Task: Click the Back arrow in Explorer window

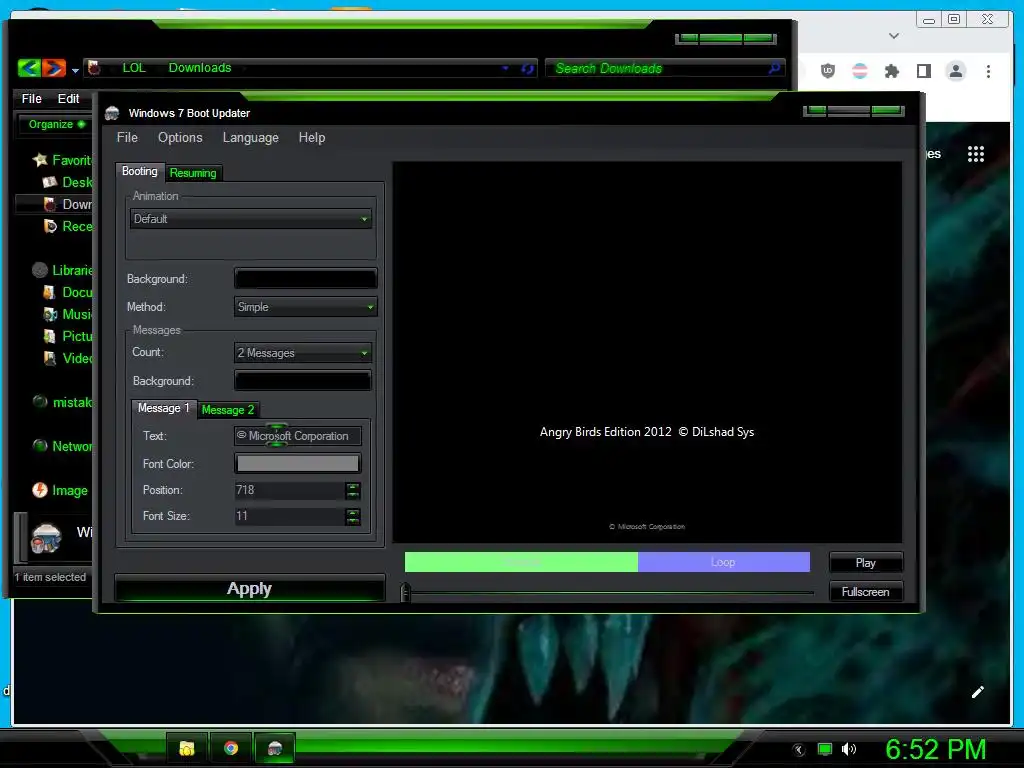Action: pyautogui.click(x=29, y=67)
